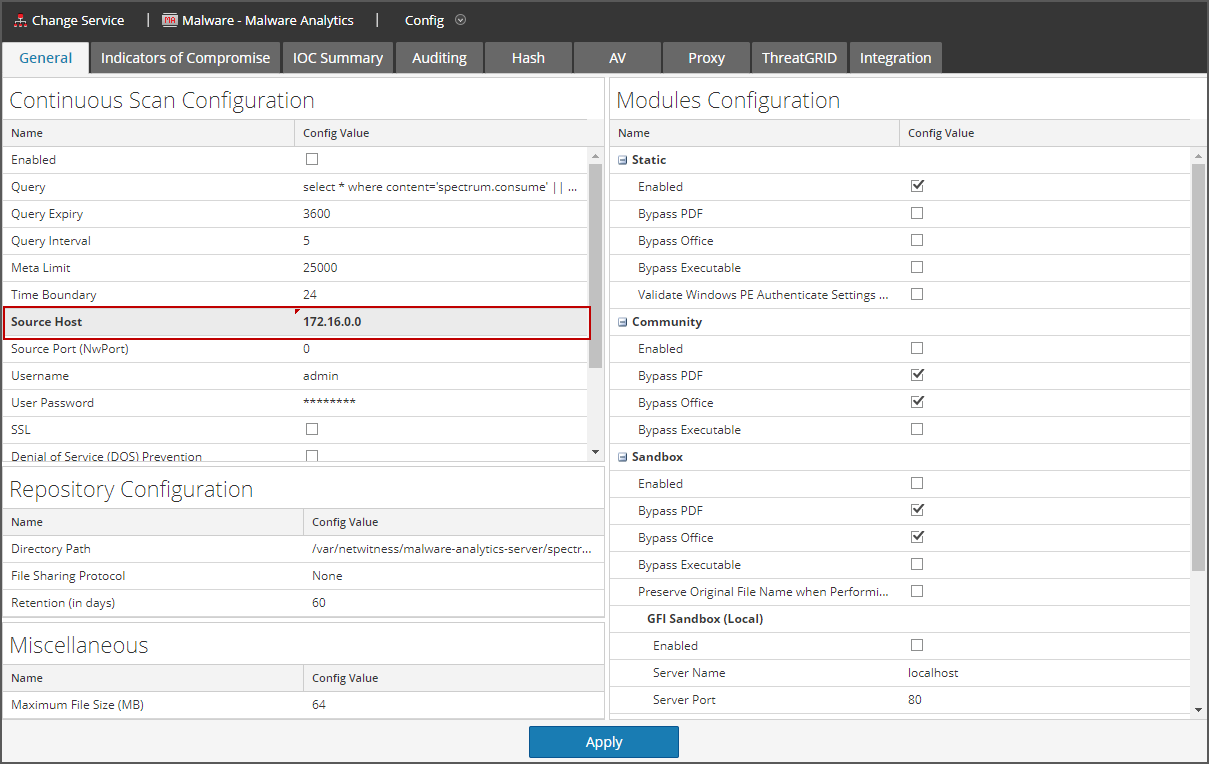Click the Source Host value field
Image resolution: width=1209 pixels, height=764 pixels.
tap(440, 322)
